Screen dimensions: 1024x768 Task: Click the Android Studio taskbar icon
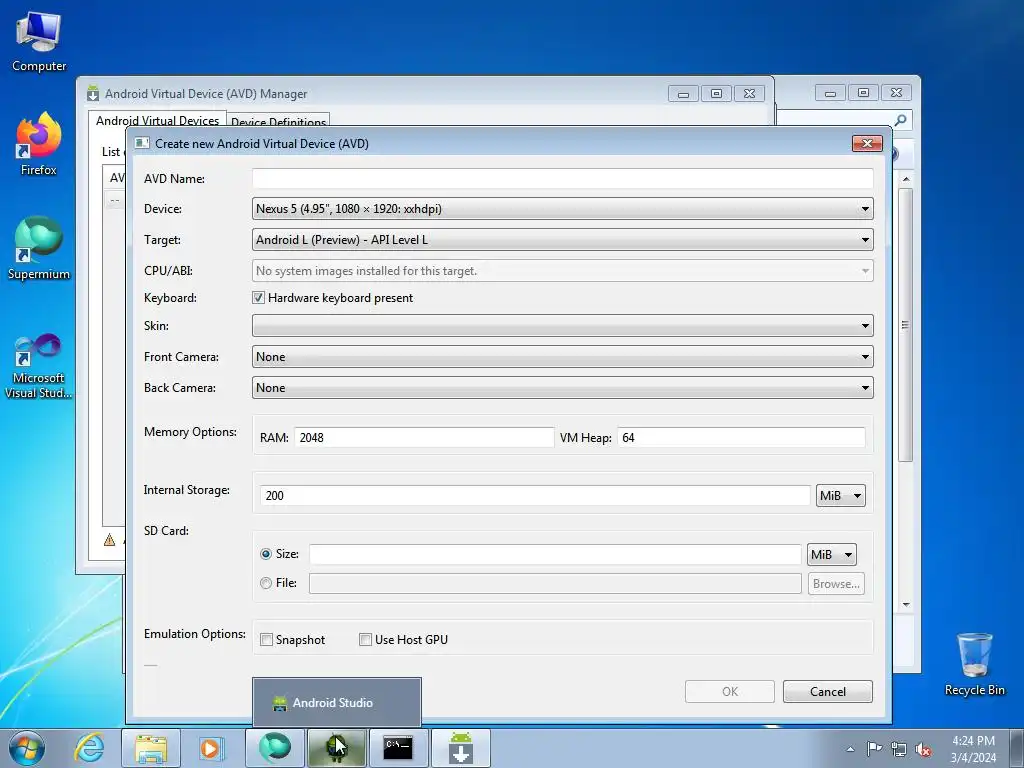[336, 748]
